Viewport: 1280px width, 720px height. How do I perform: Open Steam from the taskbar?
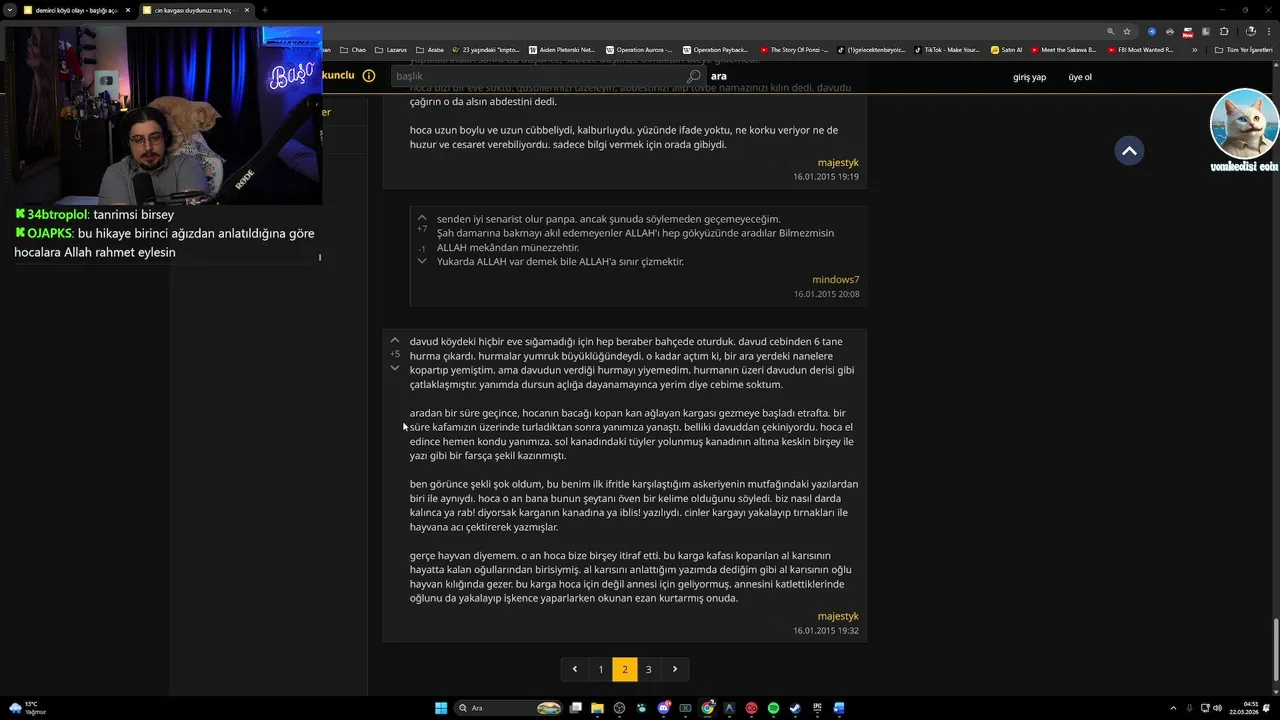tap(795, 708)
